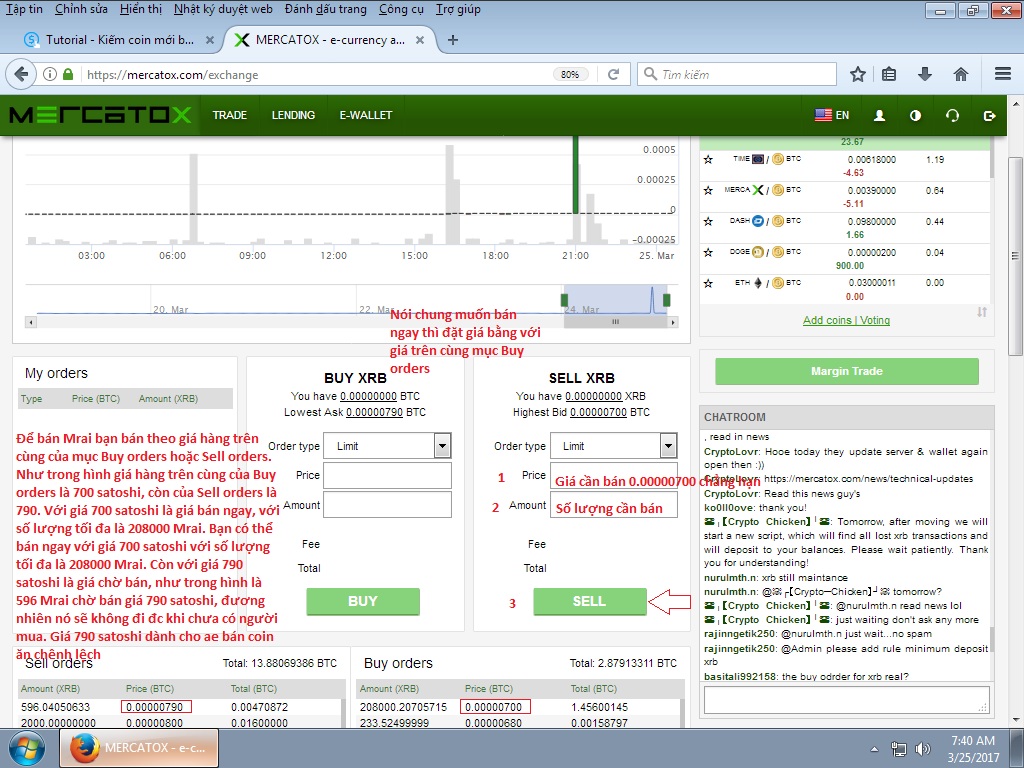
Task: Favorite the ETH/BTC pair star
Action: [x=708, y=283]
